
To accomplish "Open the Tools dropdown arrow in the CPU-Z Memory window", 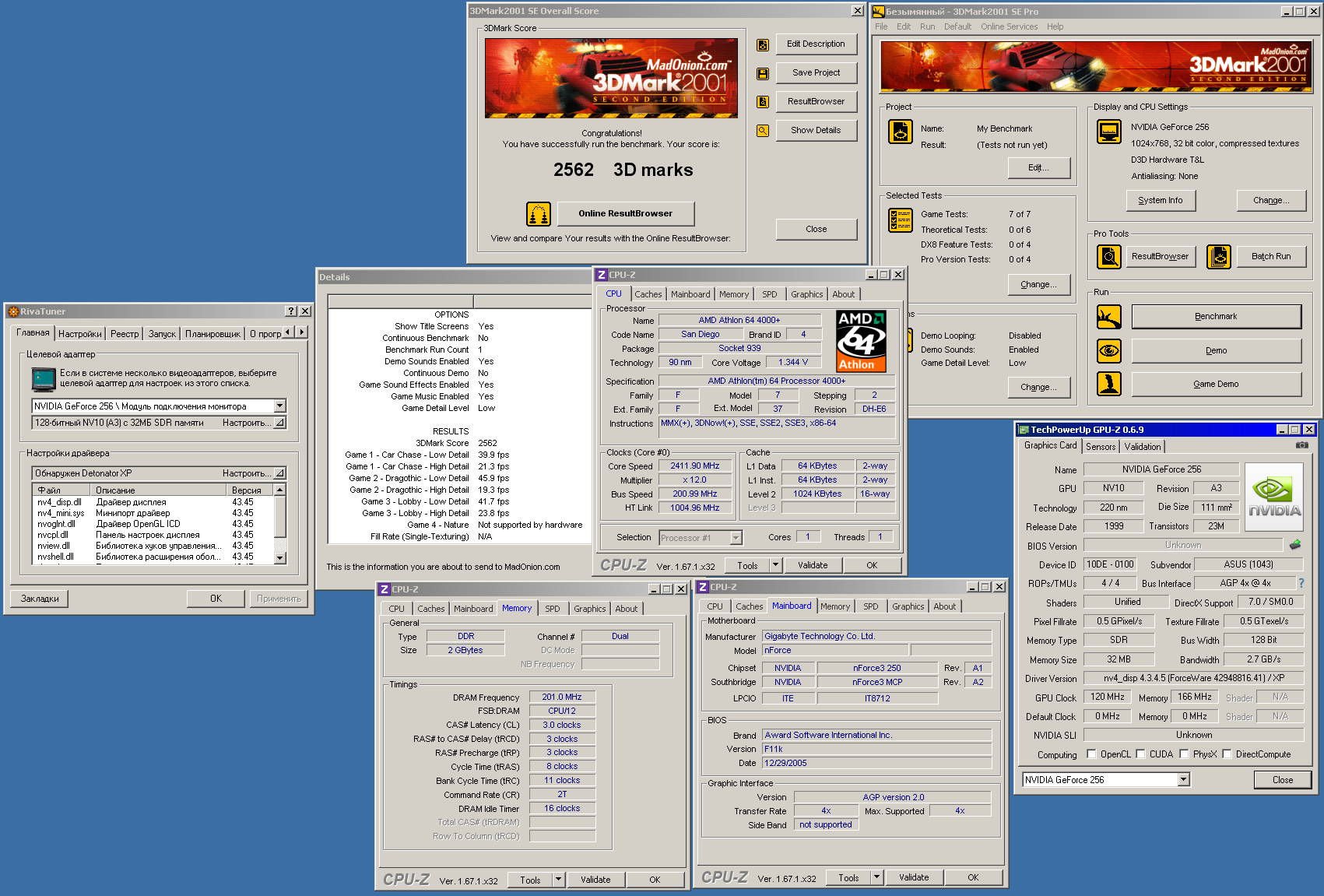I will click(558, 880).
